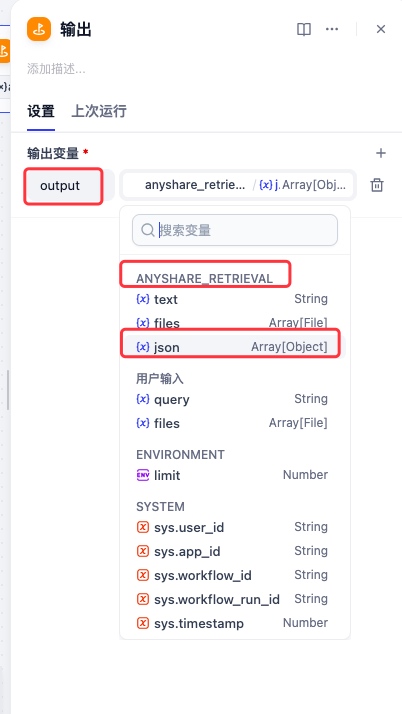Select the query String user input variable
402x714 pixels.
point(232,399)
